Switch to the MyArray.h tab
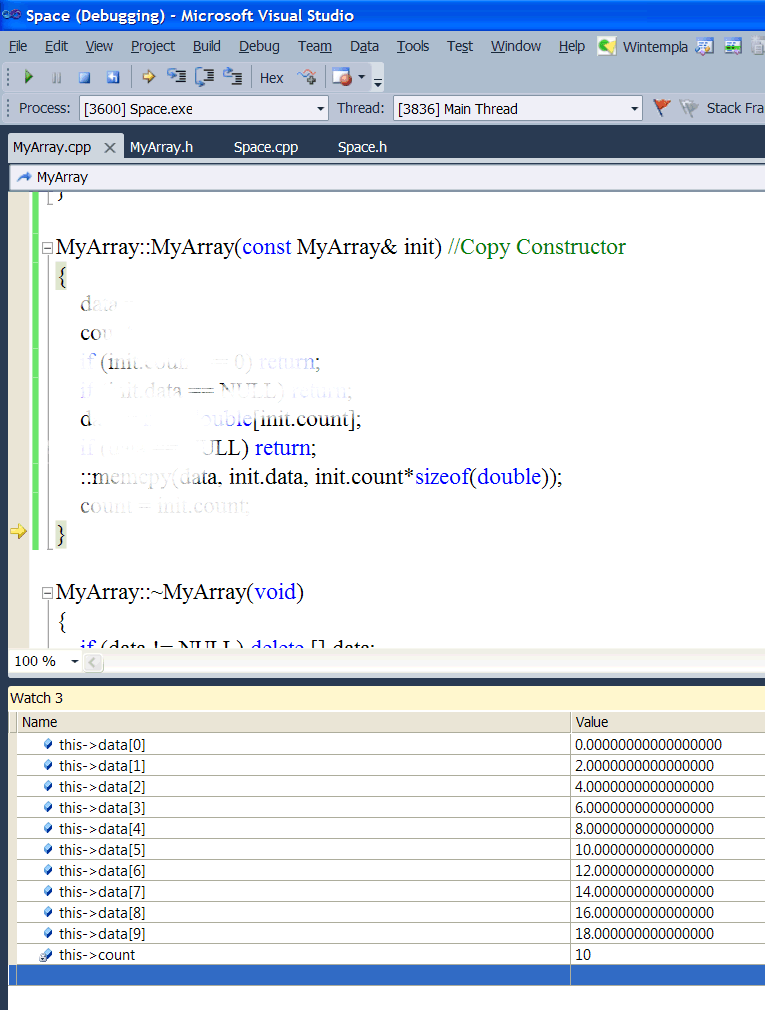The width and height of the screenshot is (765, 1010). (x=162, y=147)
